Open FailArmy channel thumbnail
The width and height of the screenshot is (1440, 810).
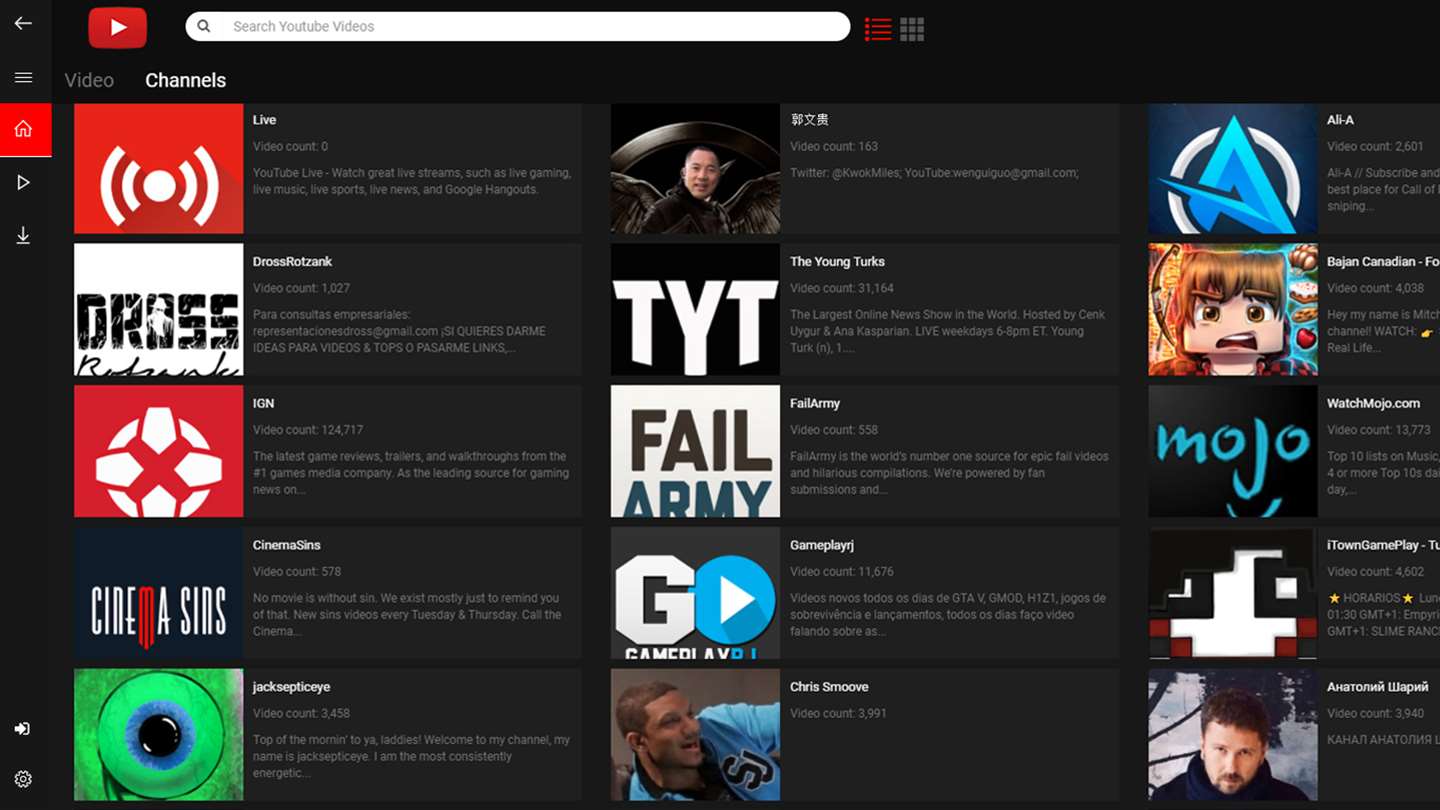695,452
